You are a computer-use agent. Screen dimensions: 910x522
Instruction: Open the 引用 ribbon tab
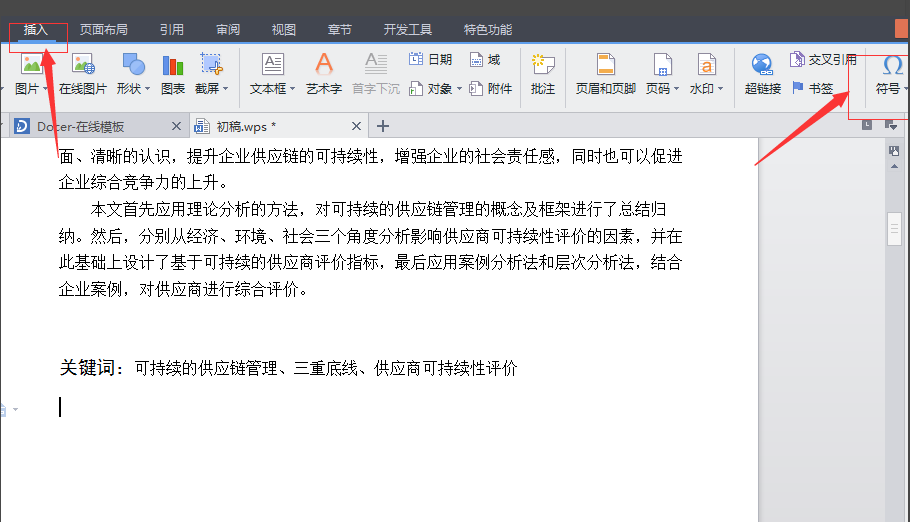click(172, 30)
